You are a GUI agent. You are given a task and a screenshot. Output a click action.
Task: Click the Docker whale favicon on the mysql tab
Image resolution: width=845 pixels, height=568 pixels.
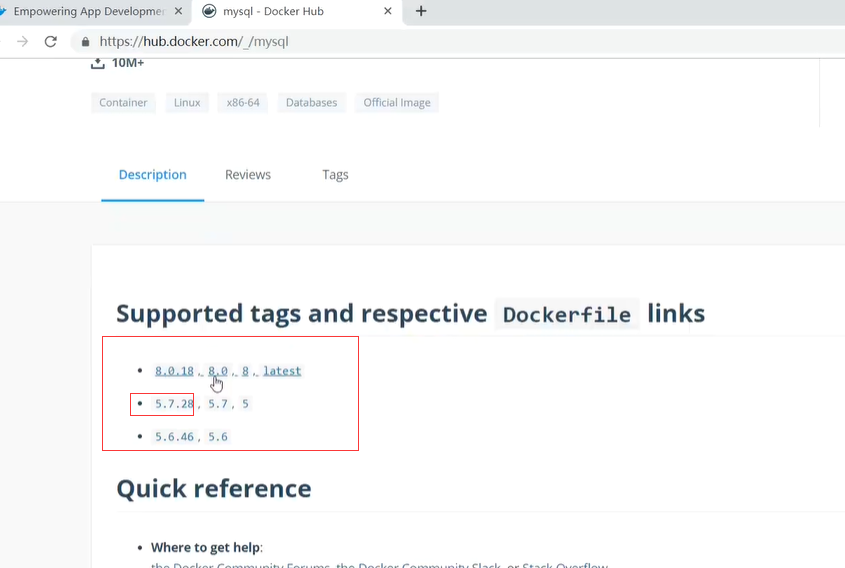209,11
